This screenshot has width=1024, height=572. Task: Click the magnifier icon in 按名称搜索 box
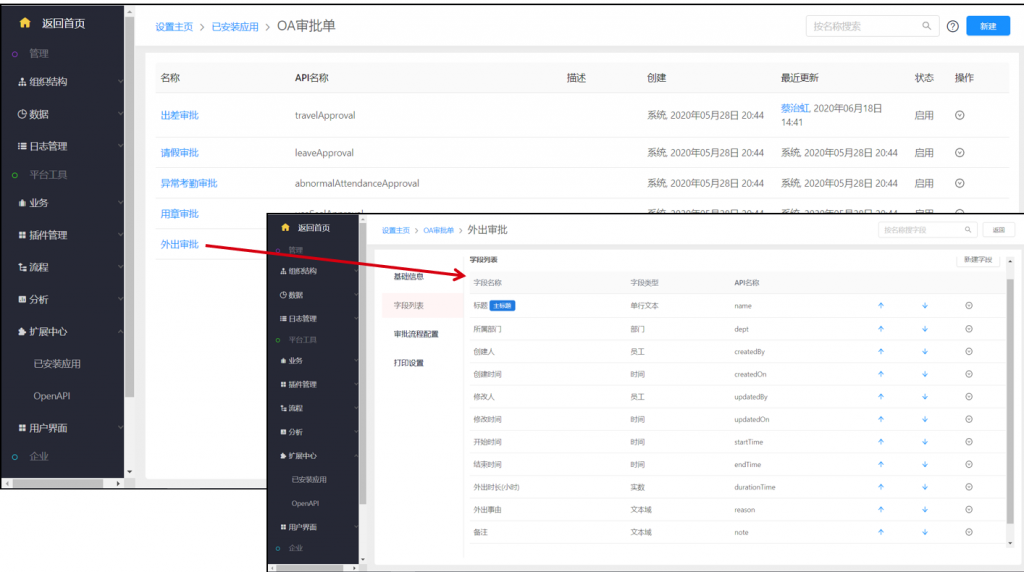click(927, 26)
